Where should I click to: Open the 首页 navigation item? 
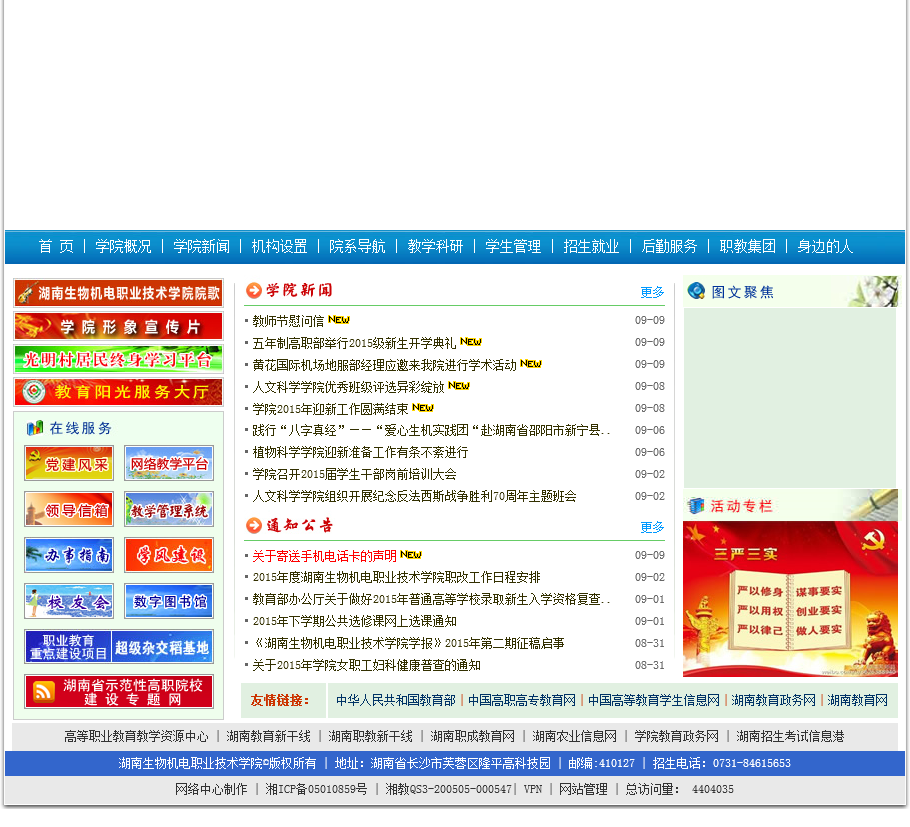[56, 247]
